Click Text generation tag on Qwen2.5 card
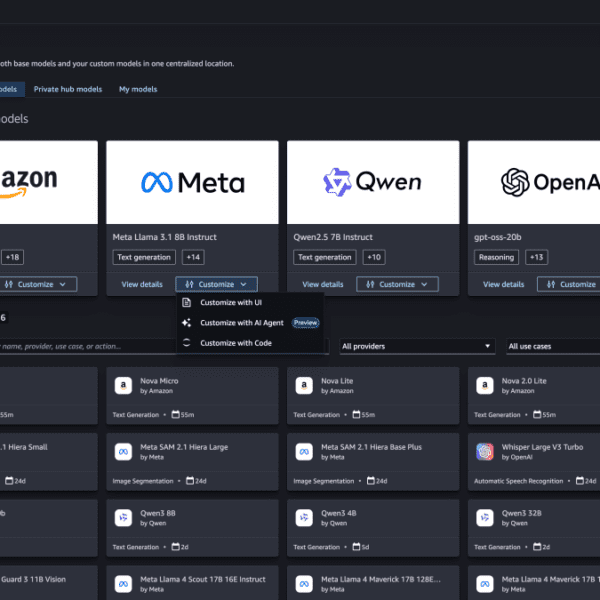 click(324, 257)
